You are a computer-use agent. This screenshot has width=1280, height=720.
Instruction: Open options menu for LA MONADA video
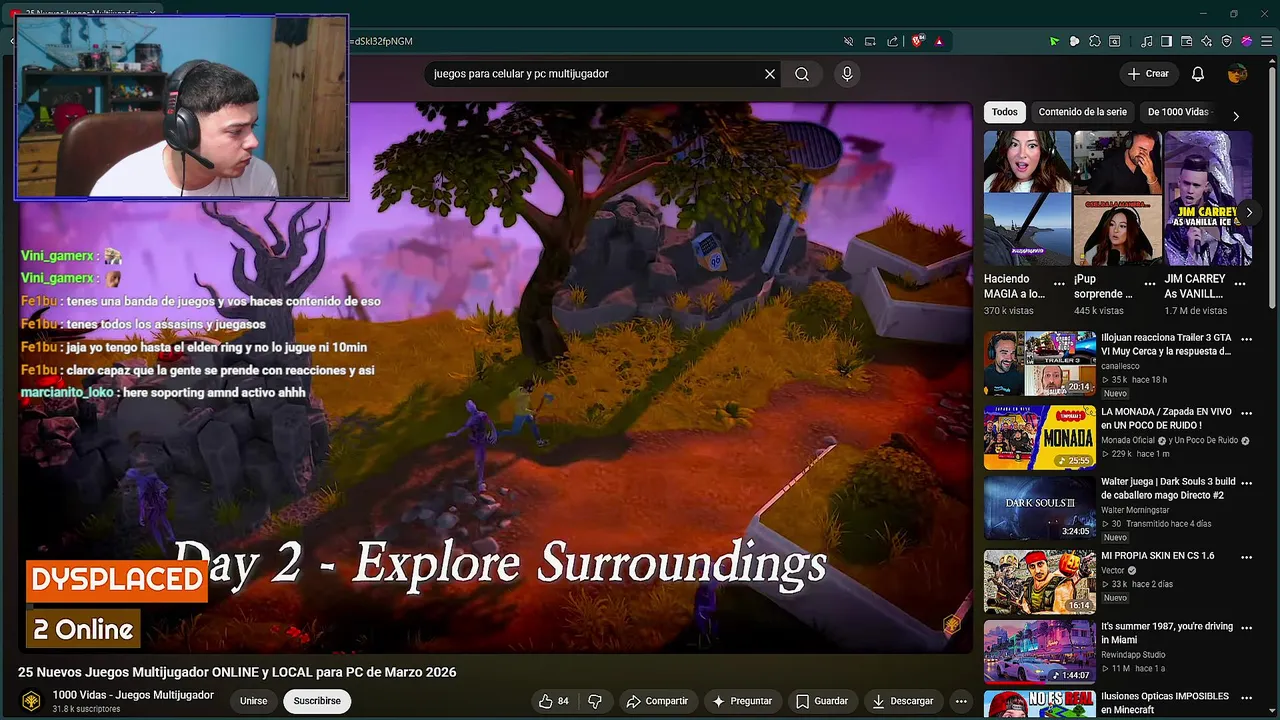(x=1246, y=413)
